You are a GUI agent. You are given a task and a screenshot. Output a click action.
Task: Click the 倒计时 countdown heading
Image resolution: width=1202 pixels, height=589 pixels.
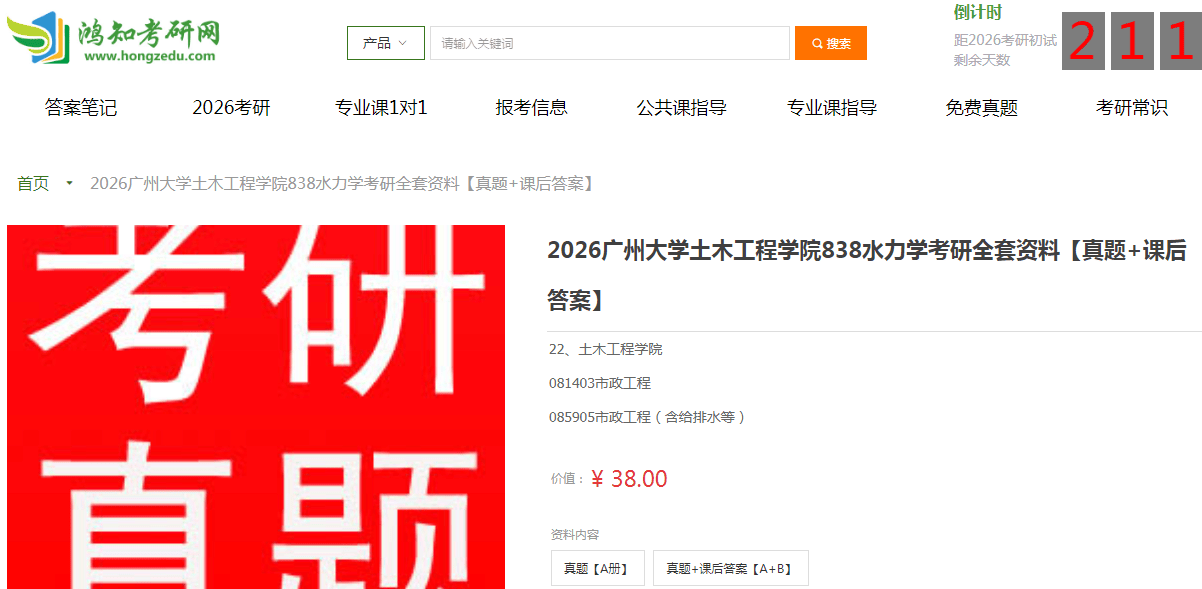tap(978, 13)
